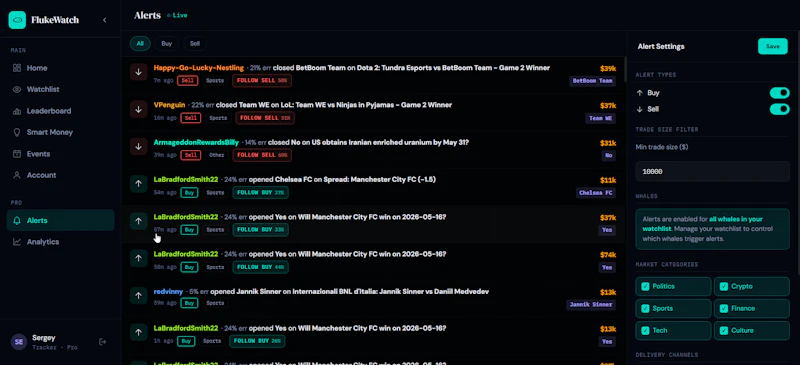Save the alert settings
The image size is (800, 365).
(772, 46)
